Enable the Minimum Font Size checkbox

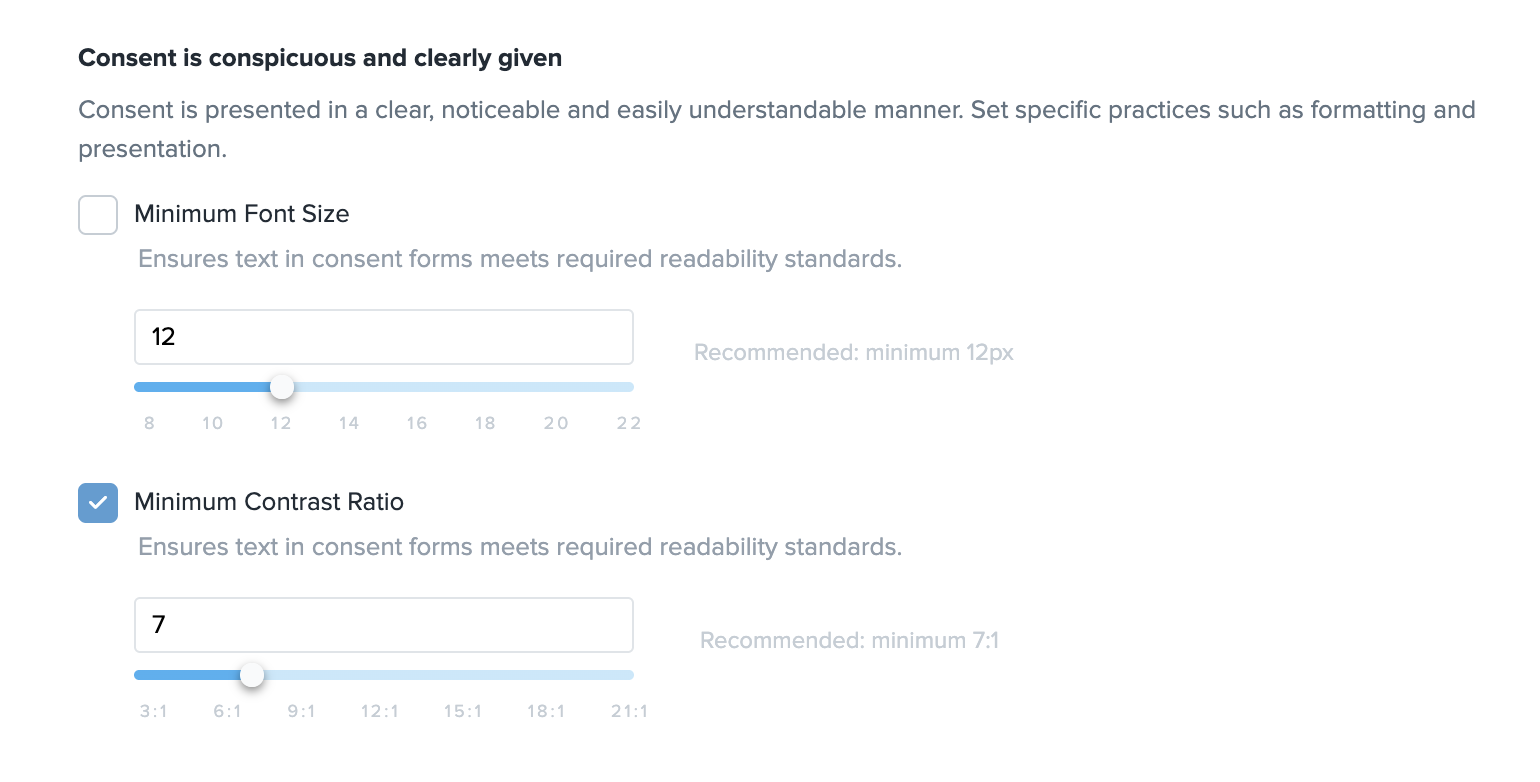click(x=98, y=215)
